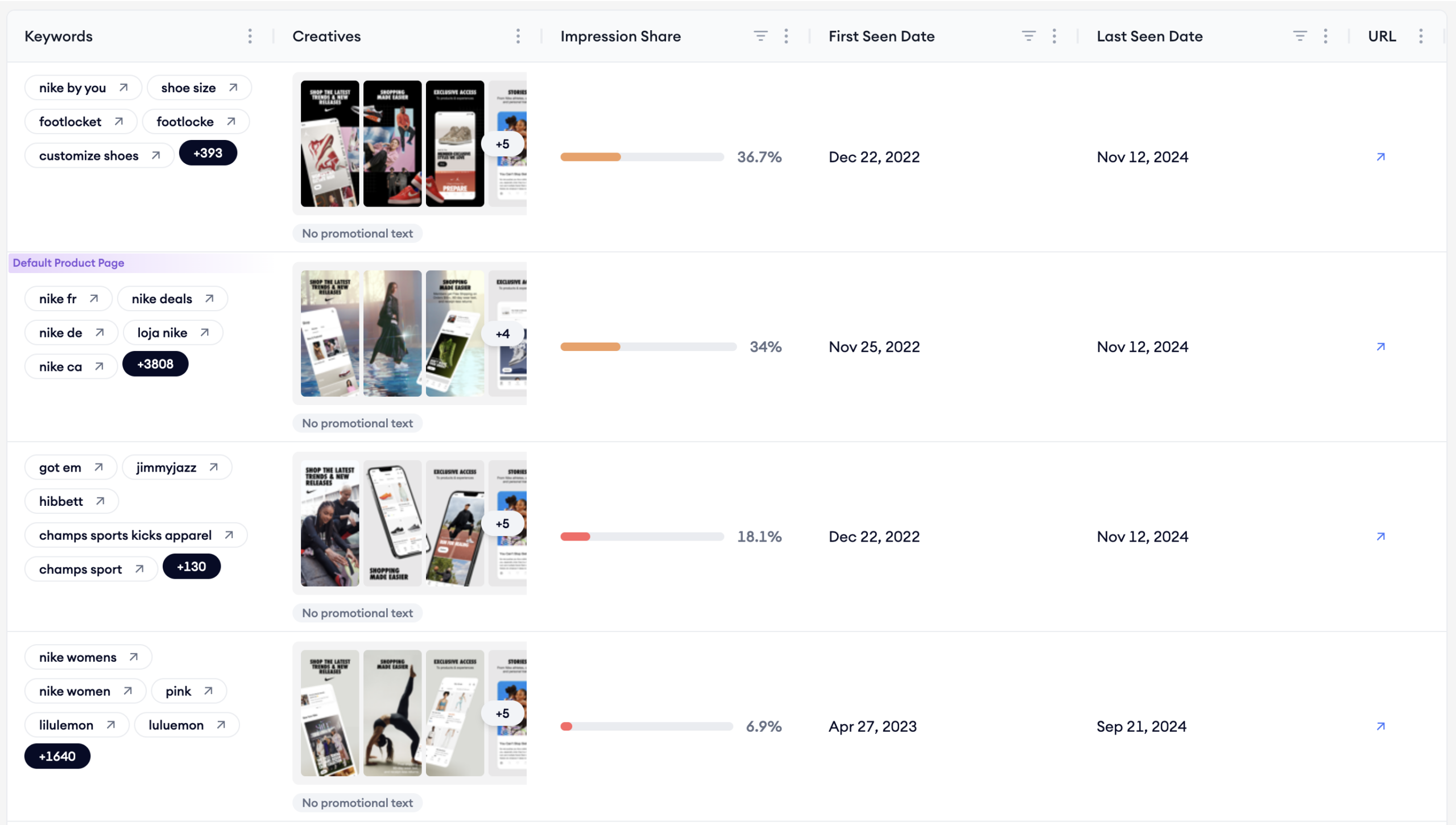The width and height of the screenshot is (1456, 825).
Task: Open Creatives column three-dot menu
Action: point(518,36)
